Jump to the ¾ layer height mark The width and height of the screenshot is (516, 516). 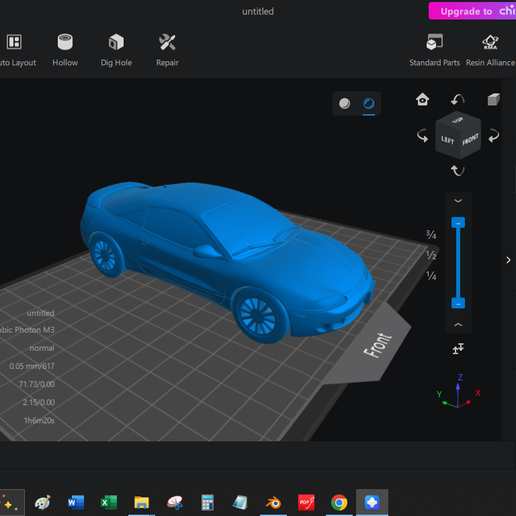pos(431,235)
